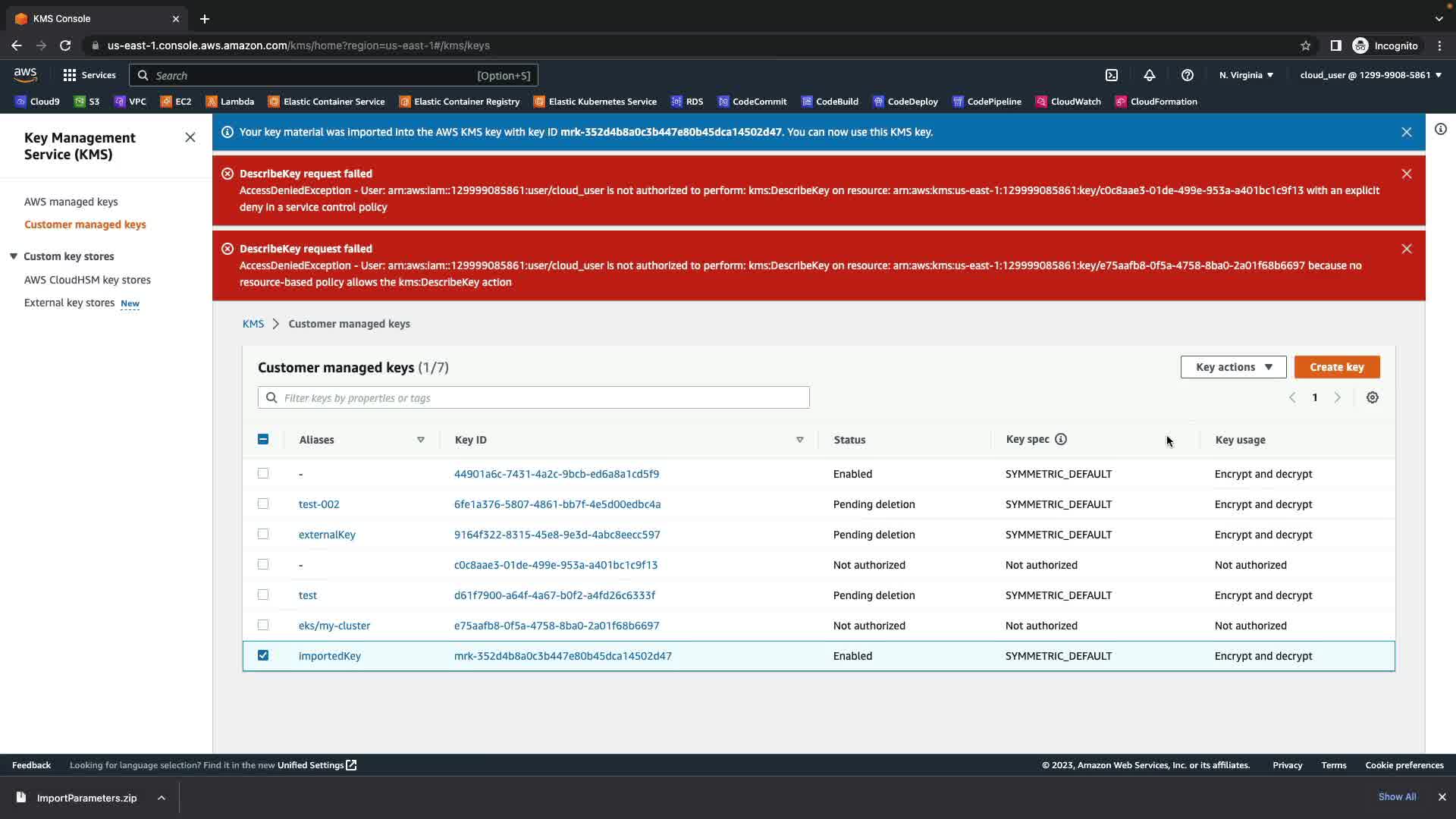Open the N. Virginia region dropdown

click(1246, 75)
